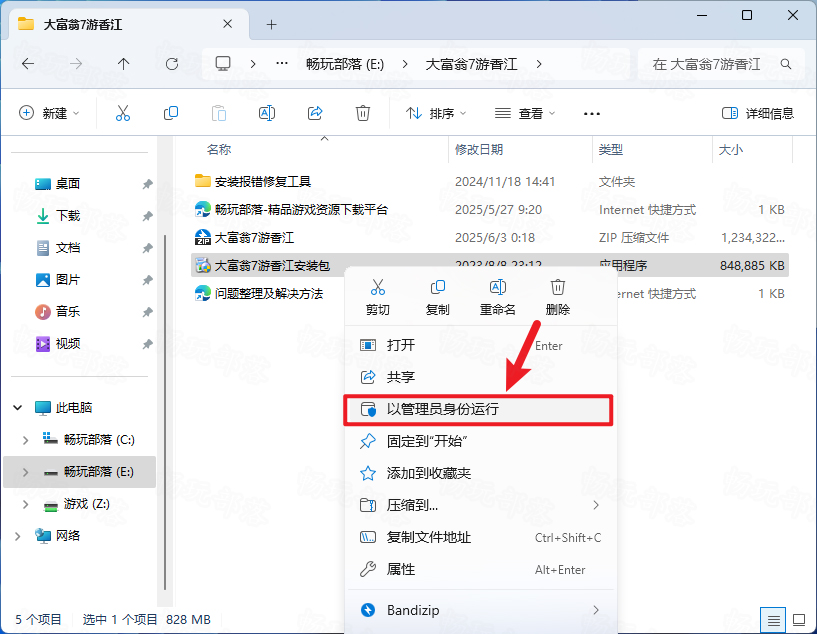817x634 pixels.
Task: Open the toolbar's three-dot more options
Action: (x=592, y=114)
